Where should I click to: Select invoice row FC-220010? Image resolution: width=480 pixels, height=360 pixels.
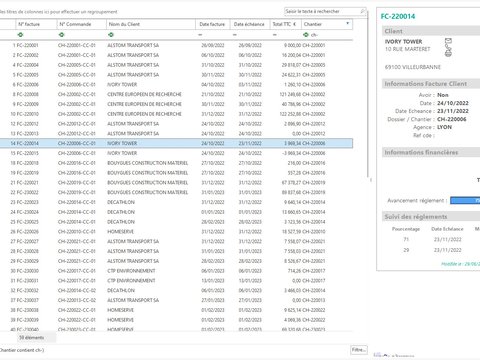click(x=176, y=114)
